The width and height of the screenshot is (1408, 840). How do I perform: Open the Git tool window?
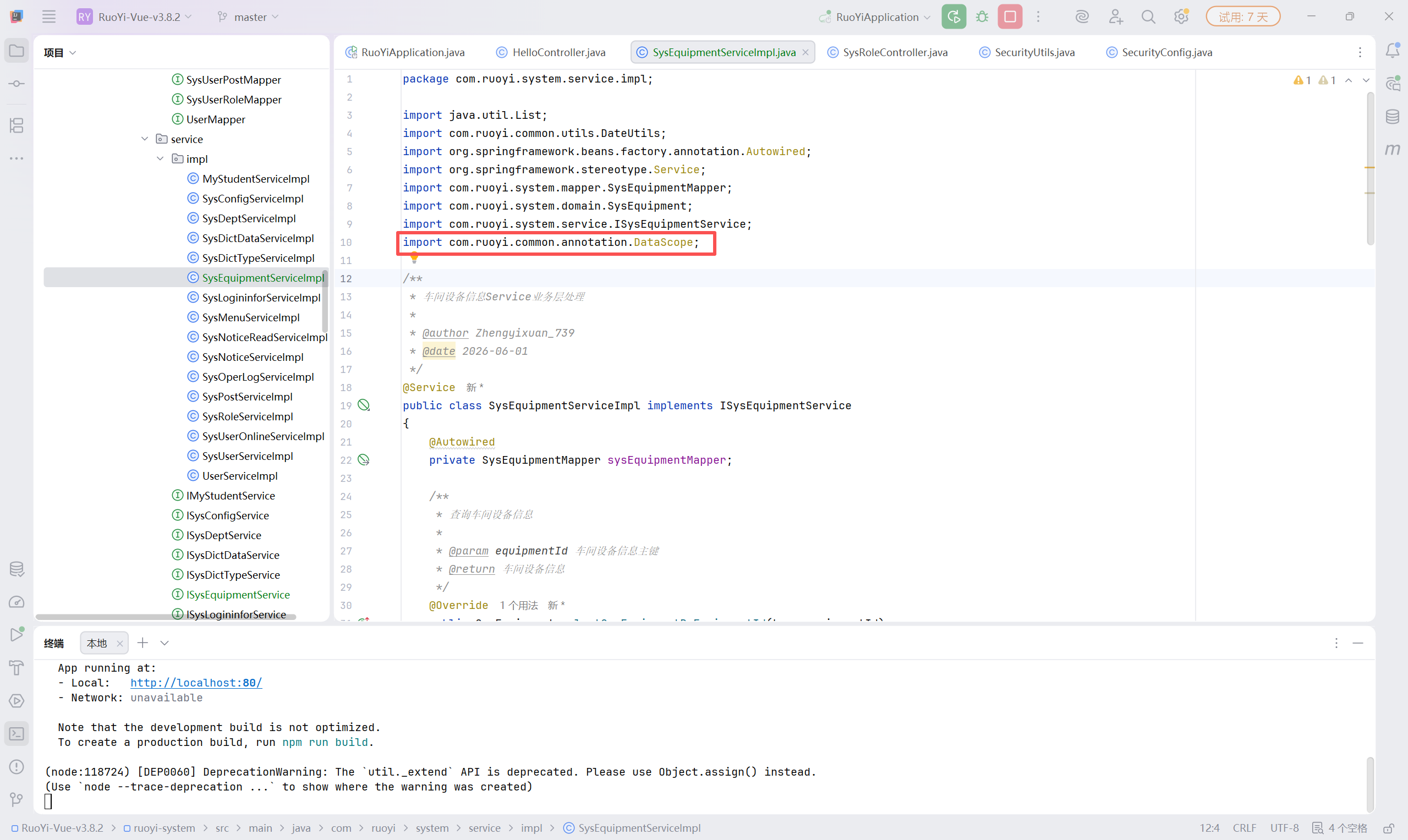[x=17, y=799]
